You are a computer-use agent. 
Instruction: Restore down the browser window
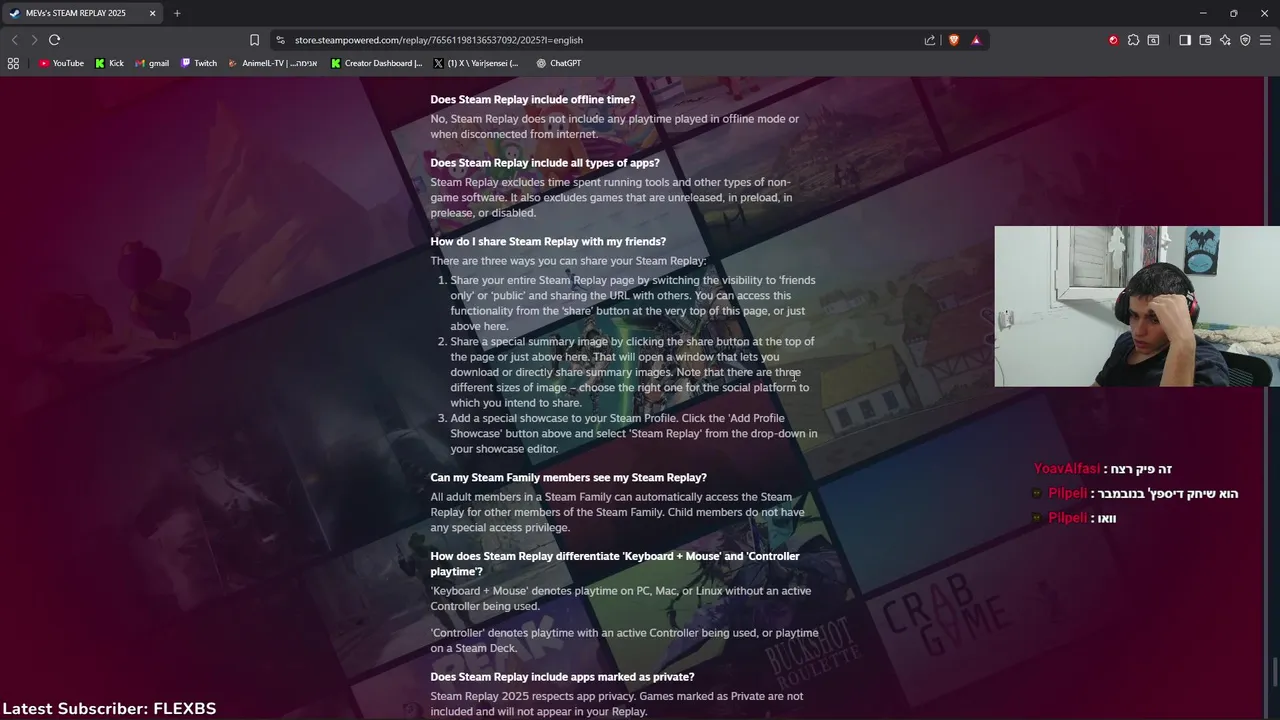click(1233, 13)
